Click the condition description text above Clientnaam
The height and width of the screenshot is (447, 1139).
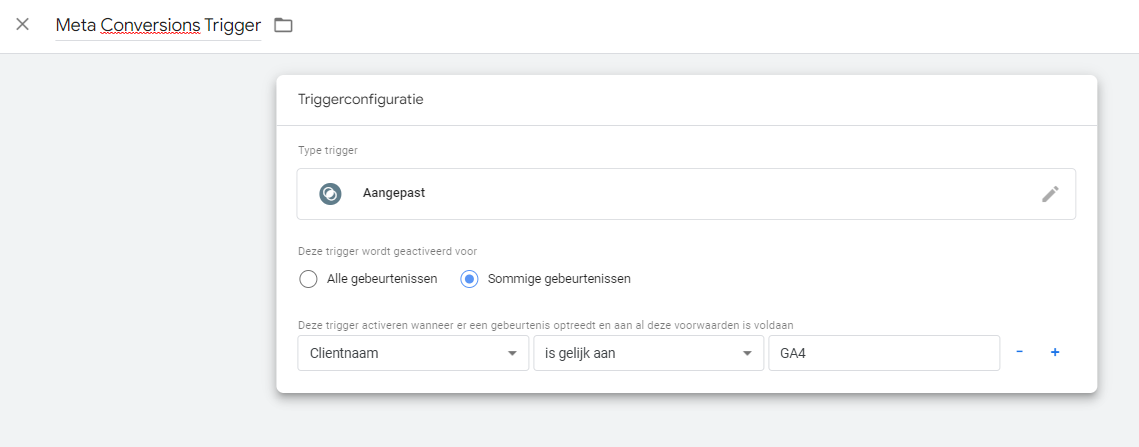click(x=552, y=325)
